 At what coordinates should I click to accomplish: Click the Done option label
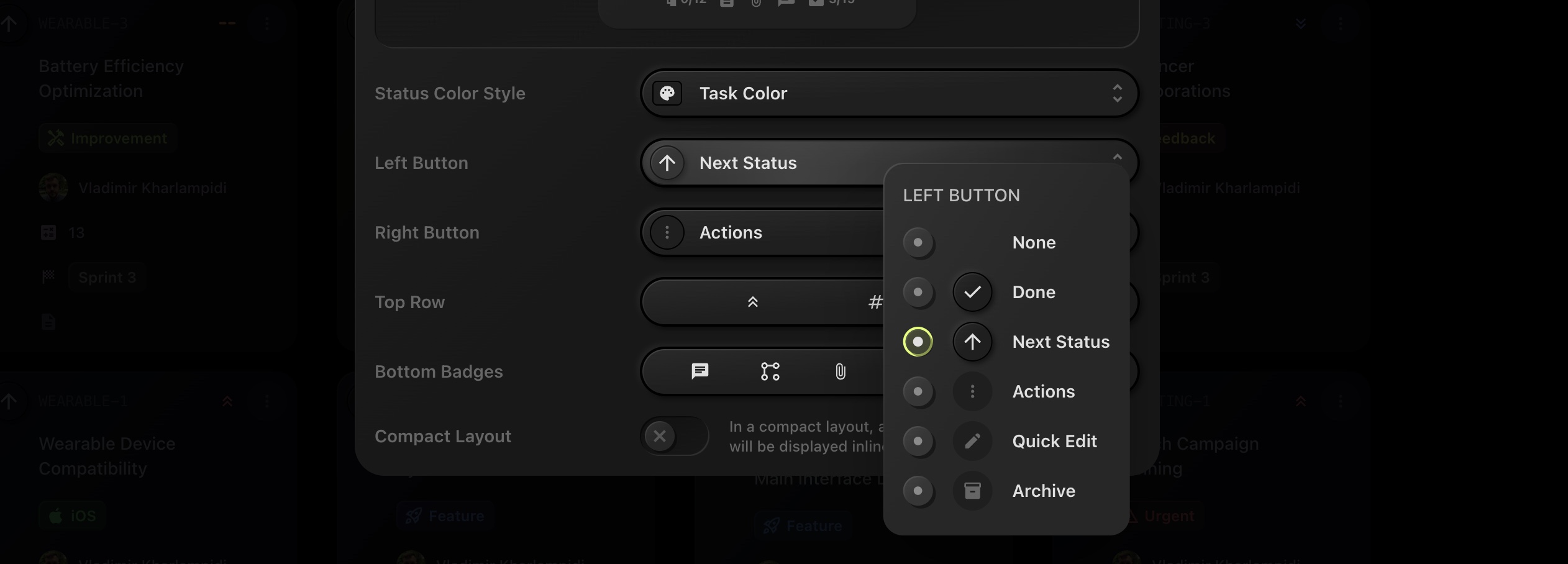[x=1034, y=292]
